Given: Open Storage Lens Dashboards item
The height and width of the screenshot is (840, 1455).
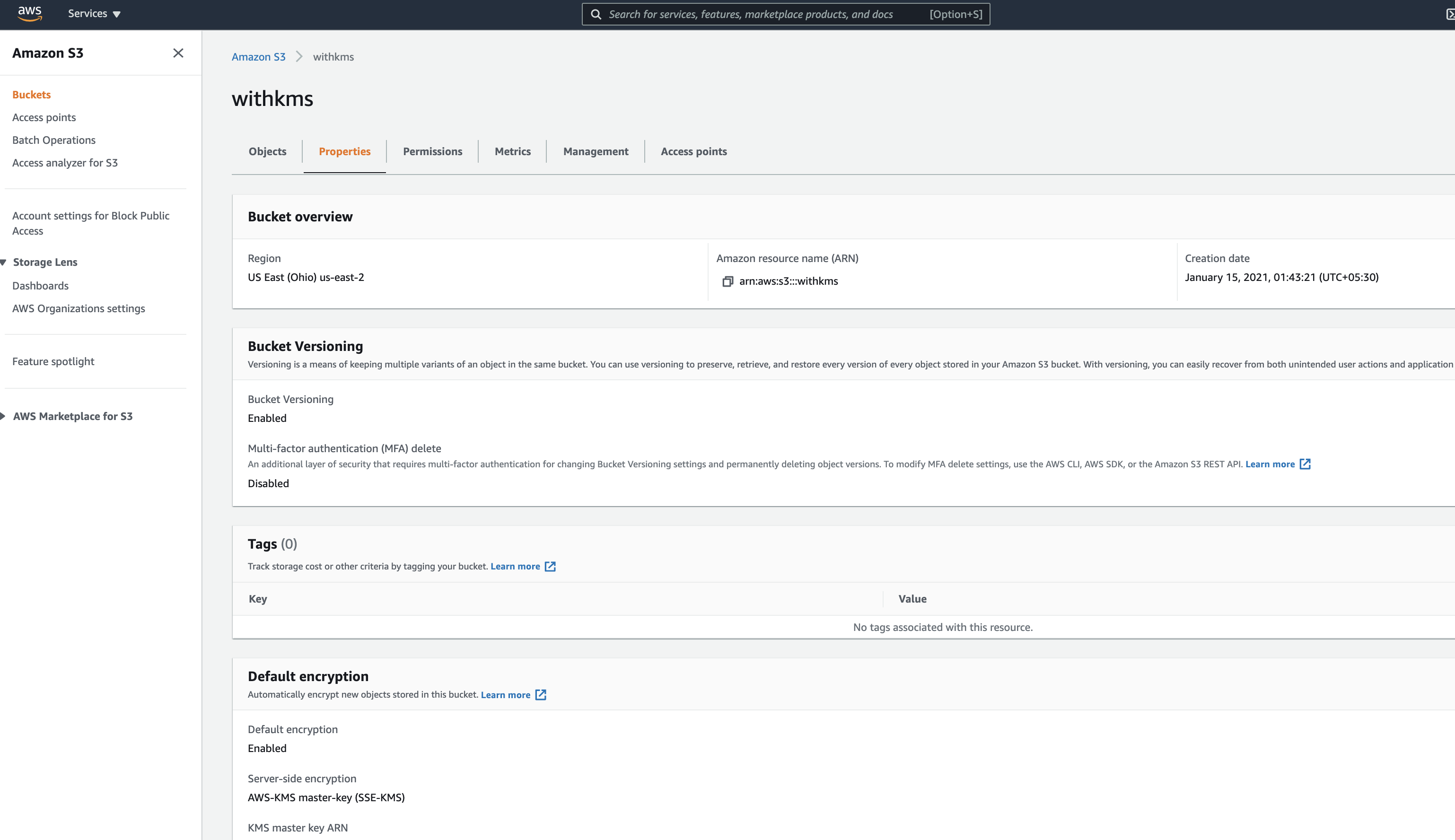Looking at the screenshot, I should (x=40, y=286).
